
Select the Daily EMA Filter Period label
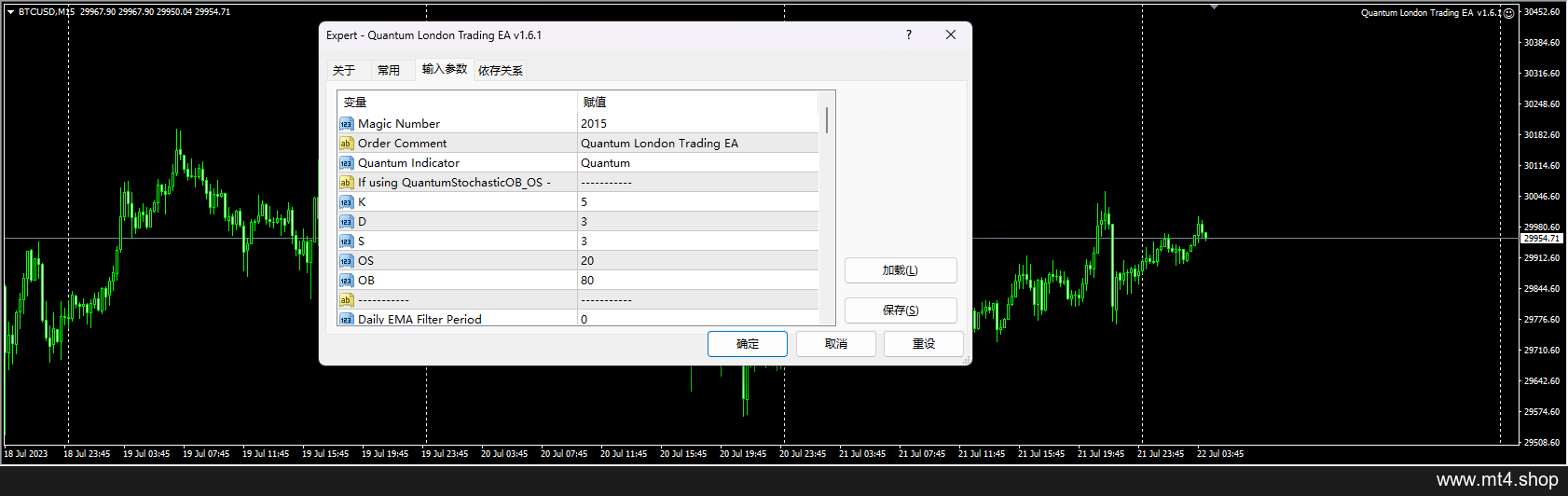[x=420, y=319]
